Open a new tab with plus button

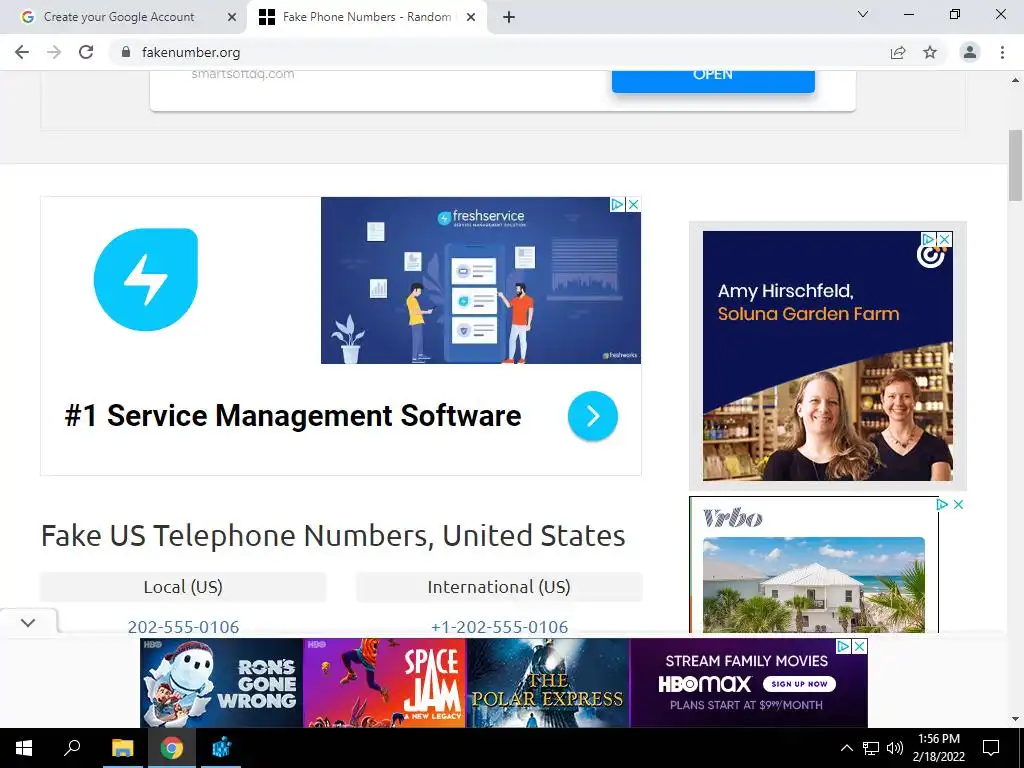(509, 17)
